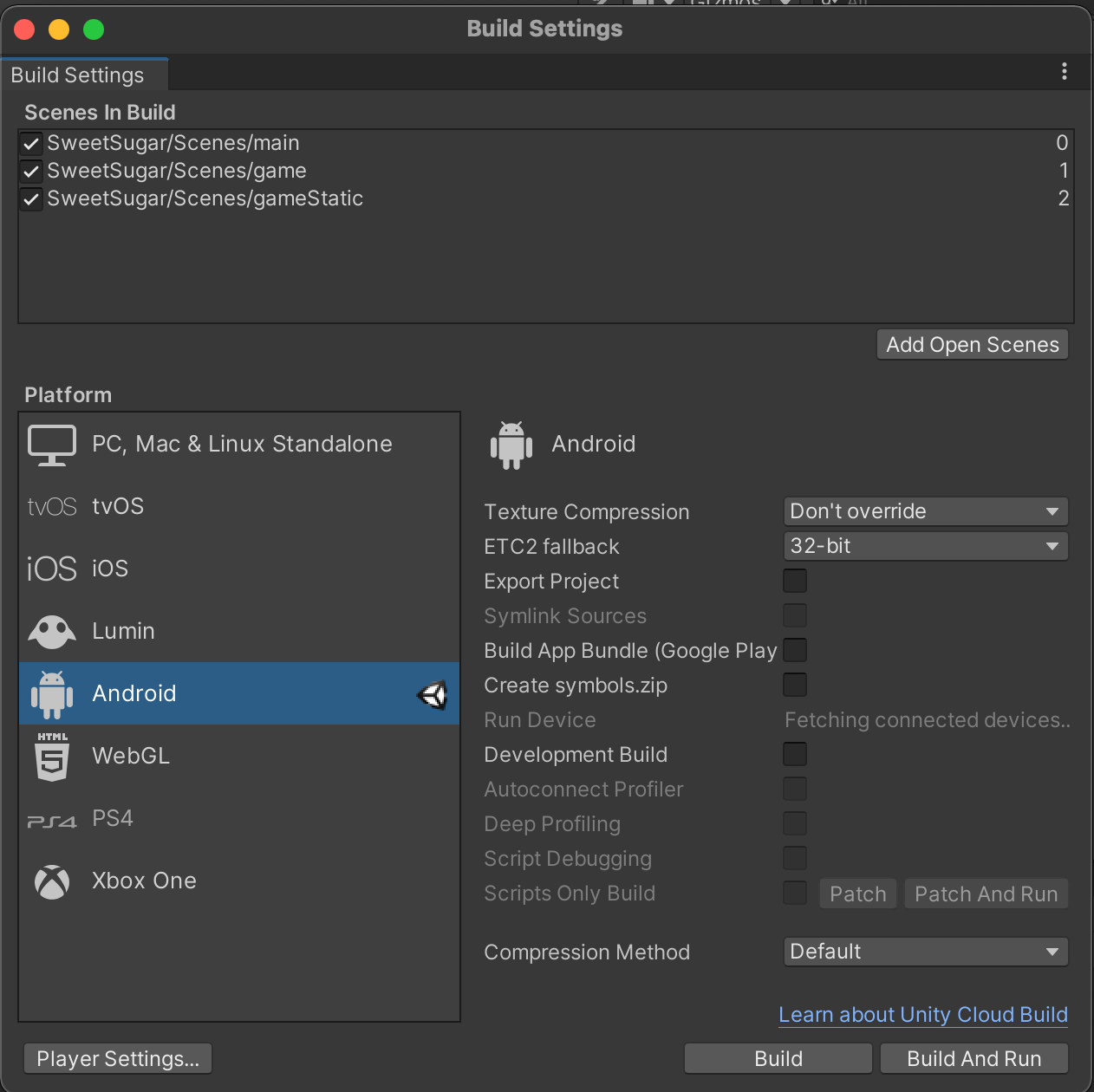Select the Xbox One platform label

coord(144,881)
